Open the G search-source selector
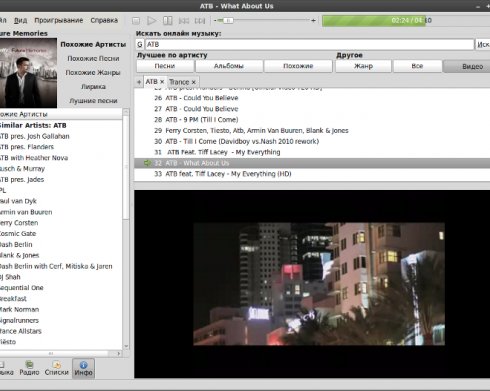This screenshot has height=391, width=490. (140, 44)
